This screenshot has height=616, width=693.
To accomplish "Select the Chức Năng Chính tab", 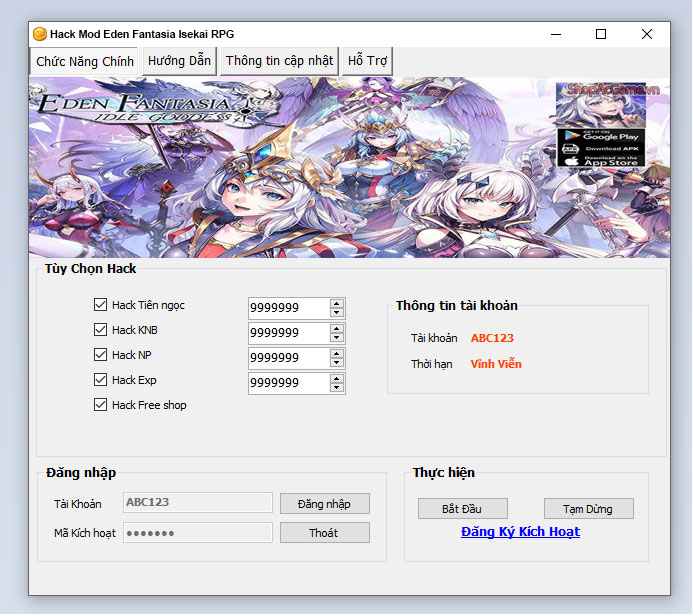I will tap(84, 61).
